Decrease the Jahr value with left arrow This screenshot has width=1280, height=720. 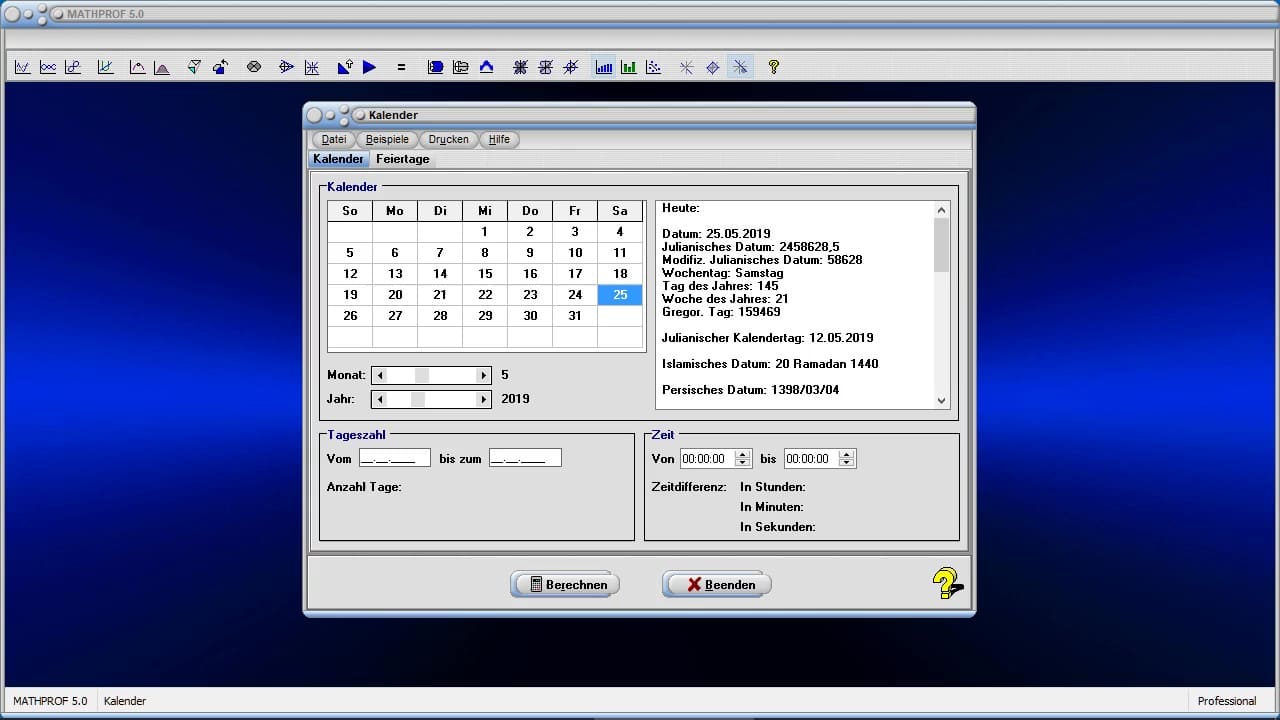point(380,399)
